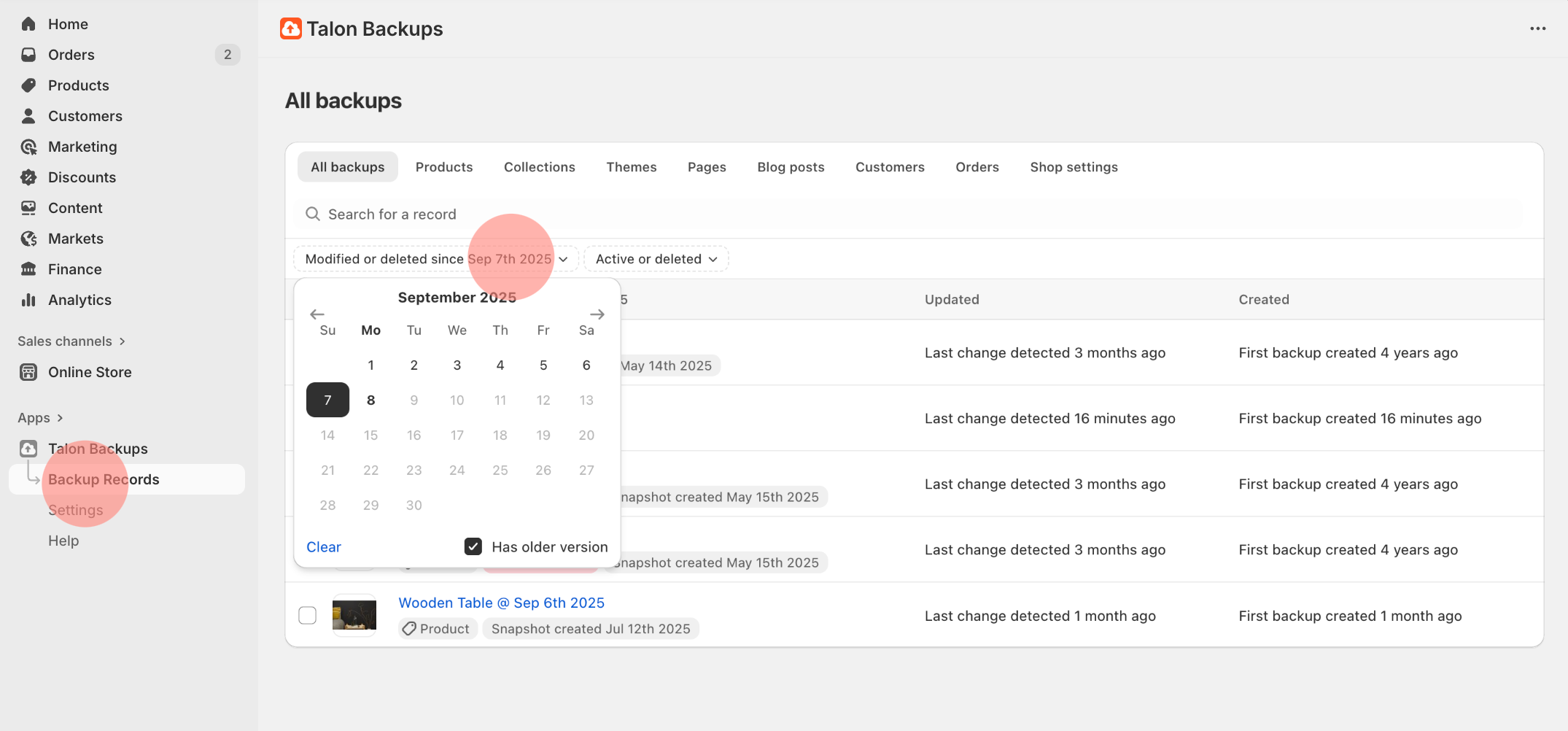This screenshot has height=731, width=1568.
Task: Click the Clear link in the calendar
Action: 323,546
